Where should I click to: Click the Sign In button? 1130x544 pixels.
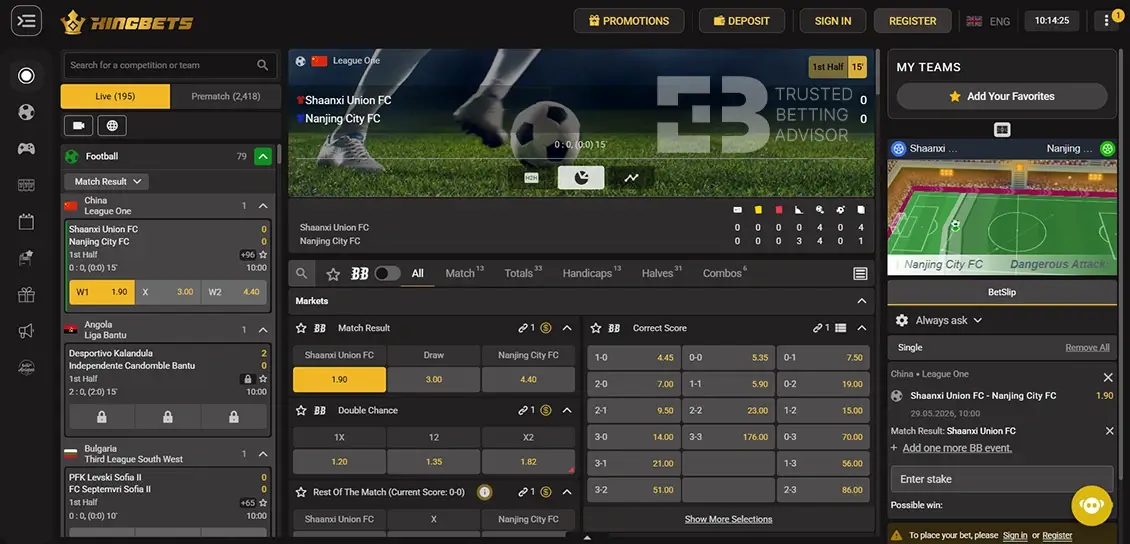[832, 21]
